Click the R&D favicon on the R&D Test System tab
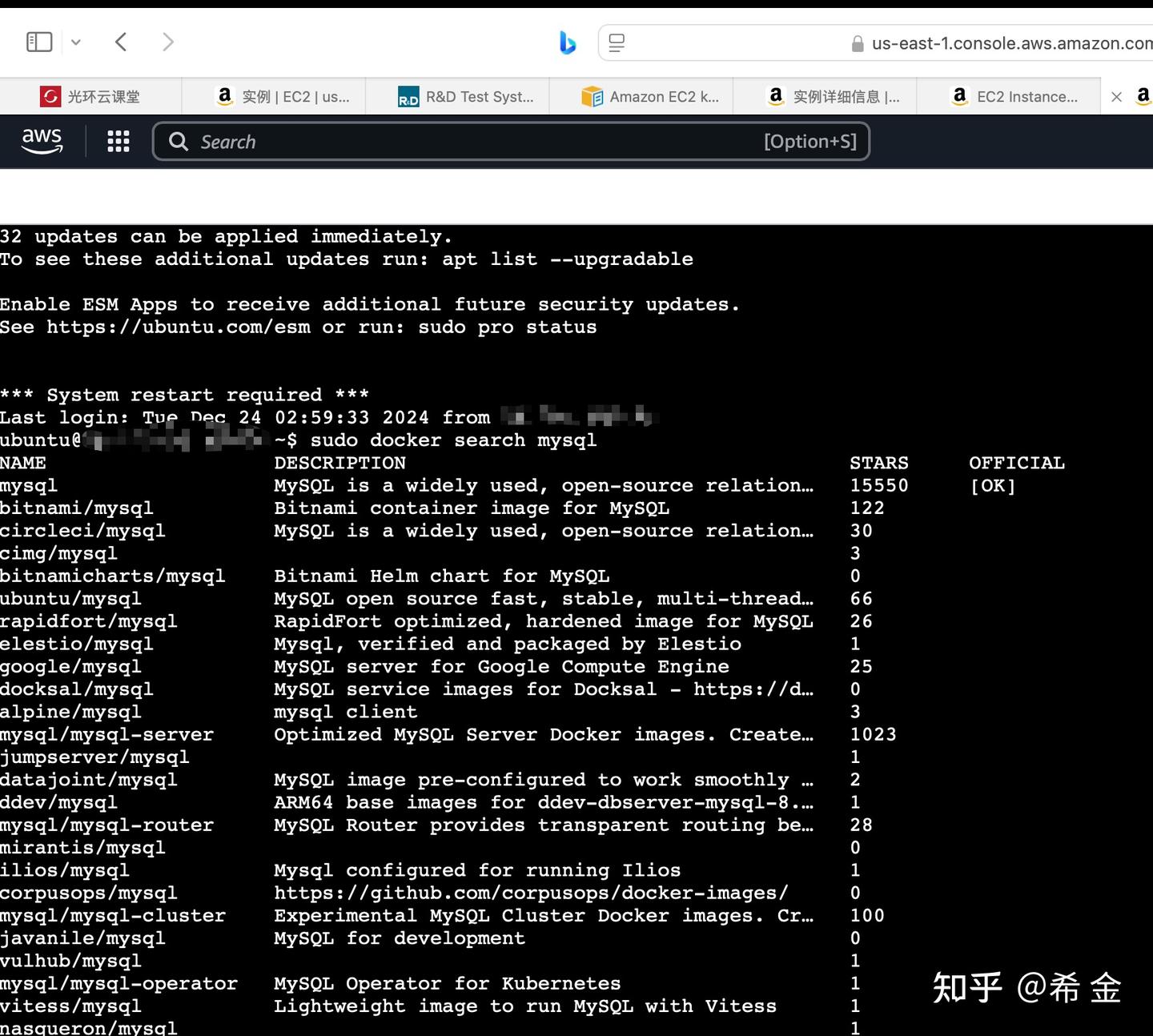 click(407, 97)
